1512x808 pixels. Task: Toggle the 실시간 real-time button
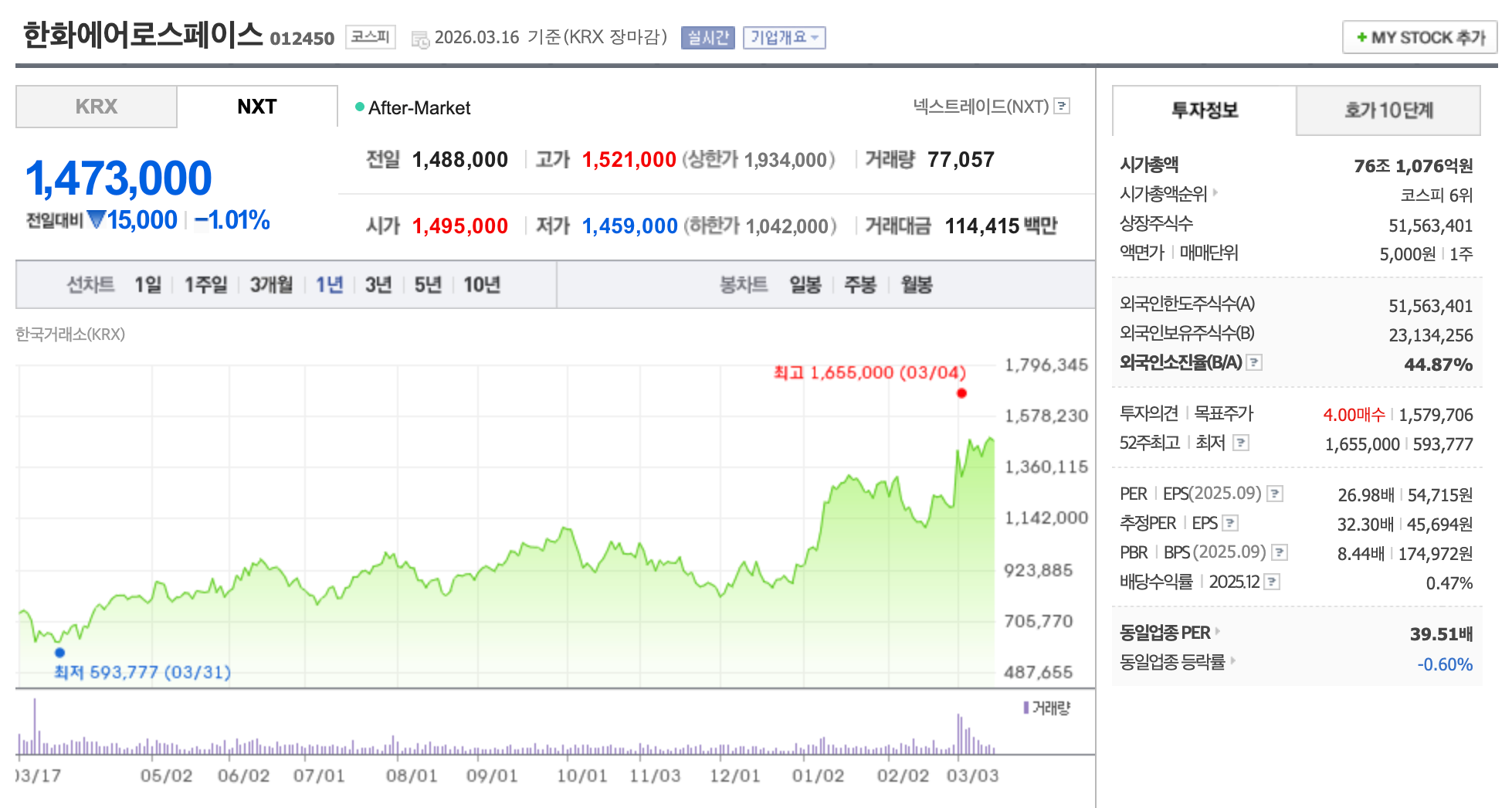pyautogui.click(x=708, y=37)
